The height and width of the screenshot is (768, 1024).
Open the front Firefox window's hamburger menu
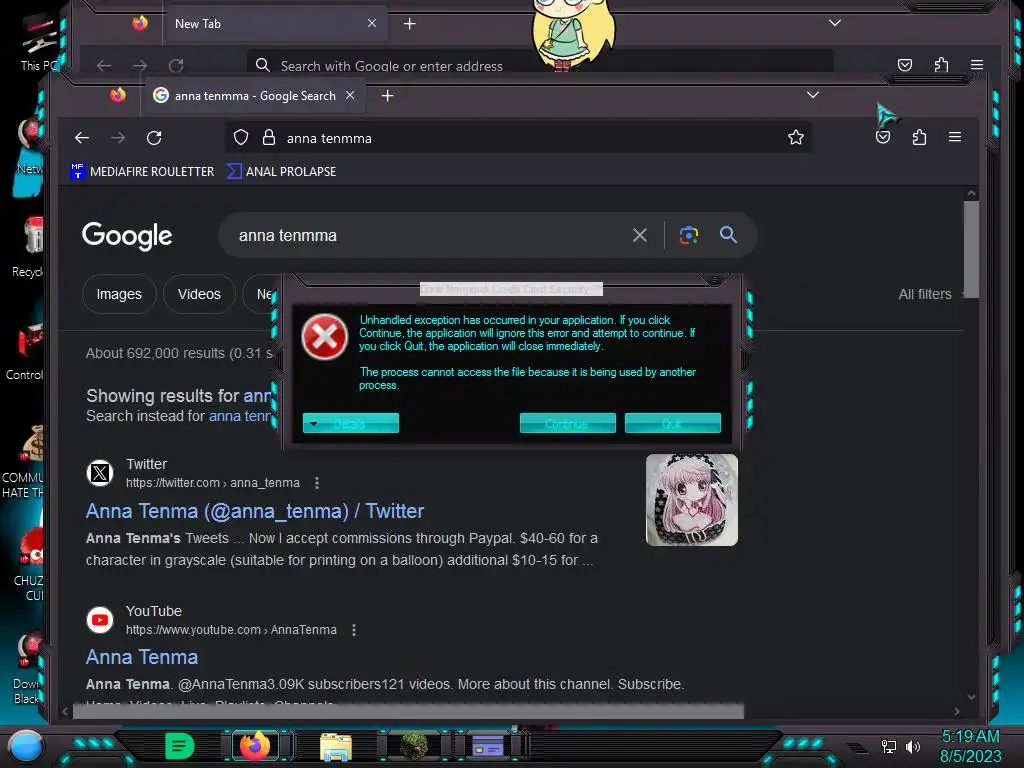(955, 137)
